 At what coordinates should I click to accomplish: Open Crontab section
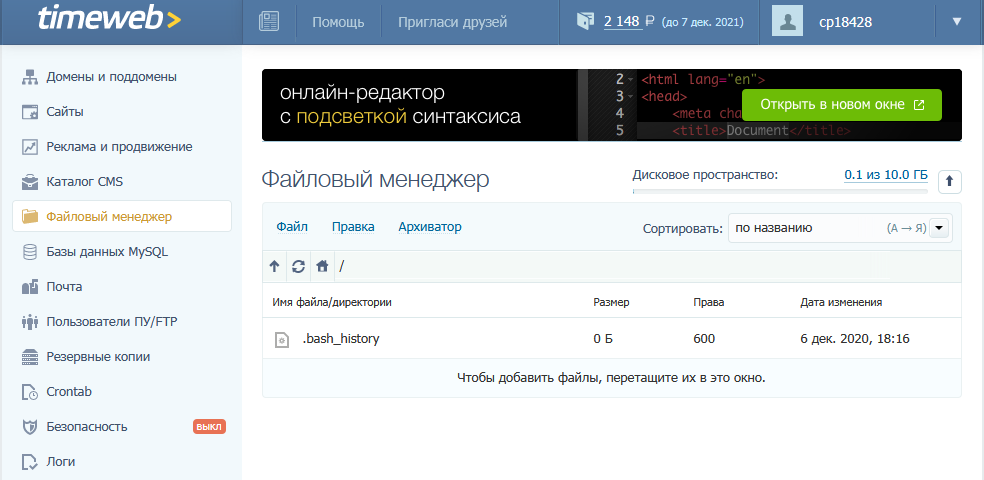click(x=69, y=392)
